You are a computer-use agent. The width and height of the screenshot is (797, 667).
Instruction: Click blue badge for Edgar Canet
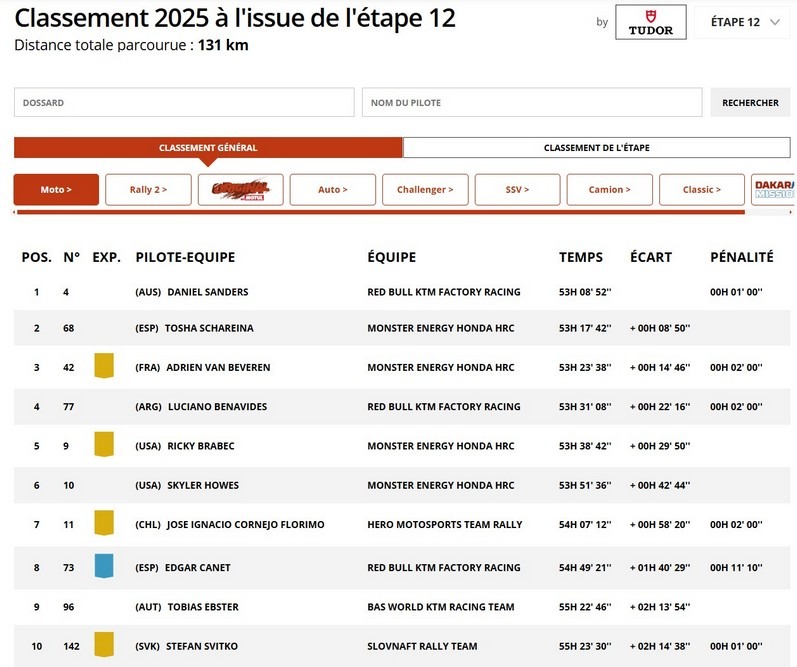pos(104,566)
